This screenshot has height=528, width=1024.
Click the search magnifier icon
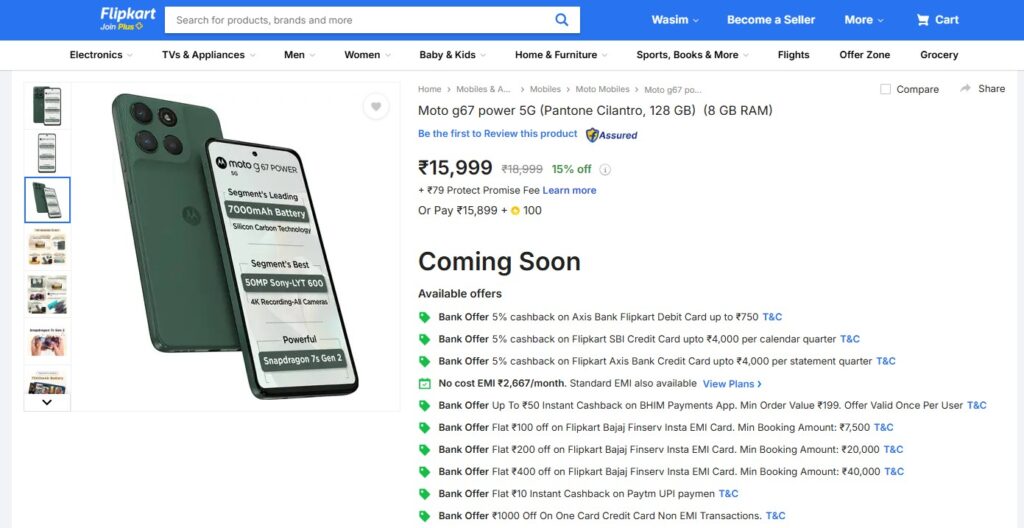tap(562, 20)
